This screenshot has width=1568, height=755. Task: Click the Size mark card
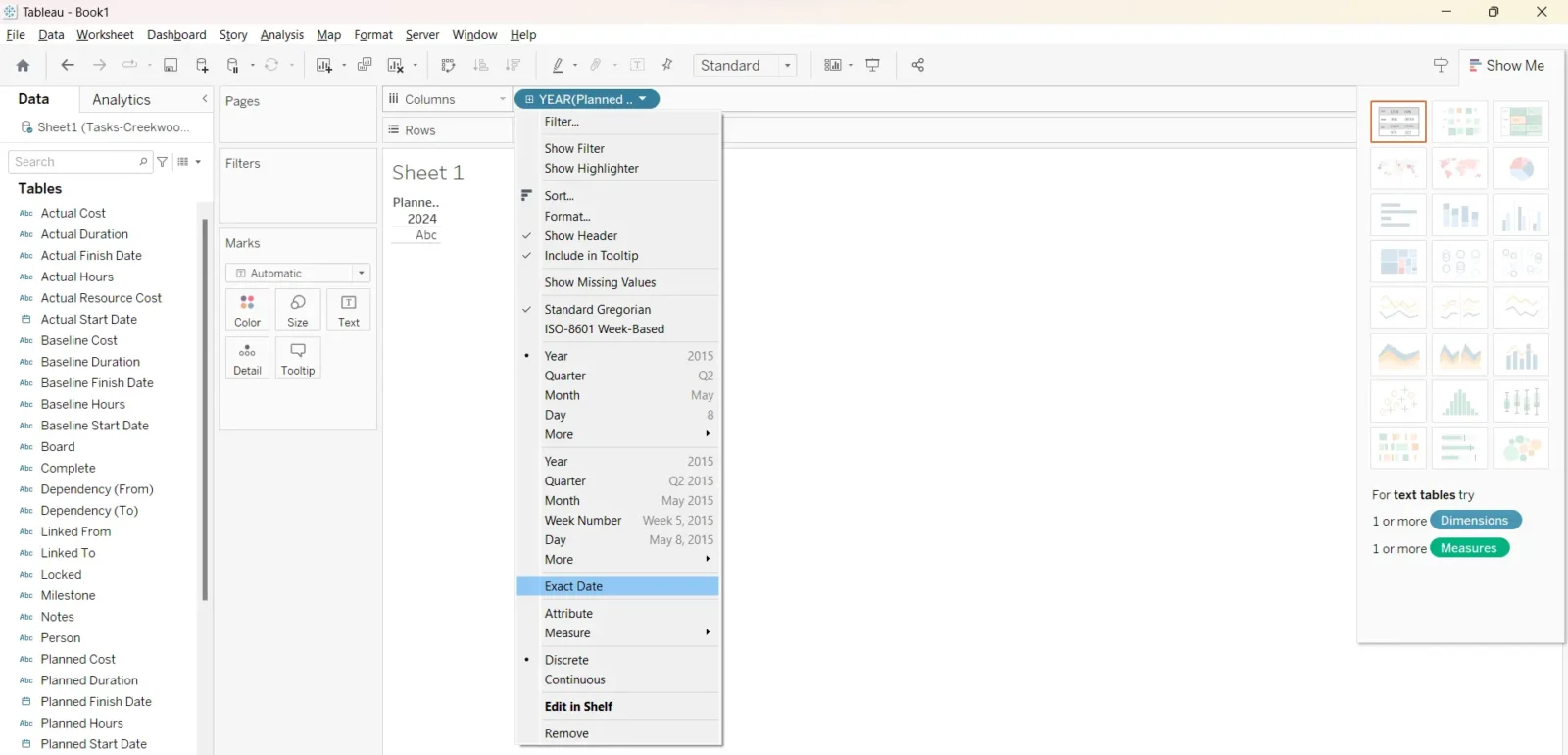[298, 310]
